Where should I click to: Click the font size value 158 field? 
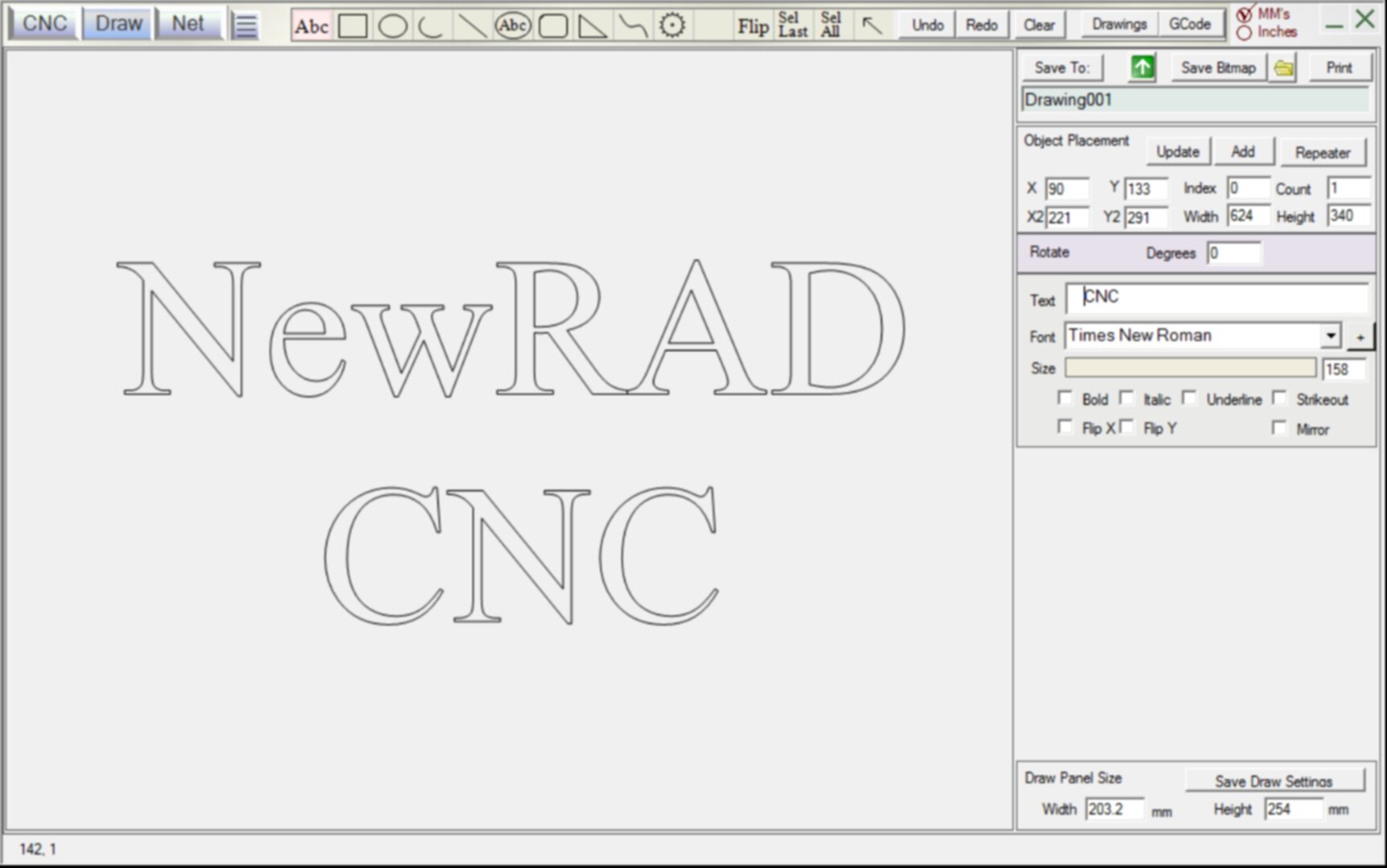click(x=1344, y=369)
